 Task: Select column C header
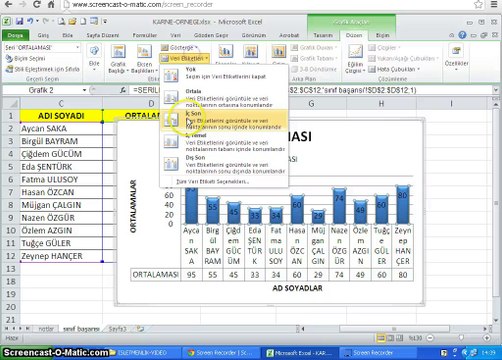pyautogui.click(x=61, y=104)
